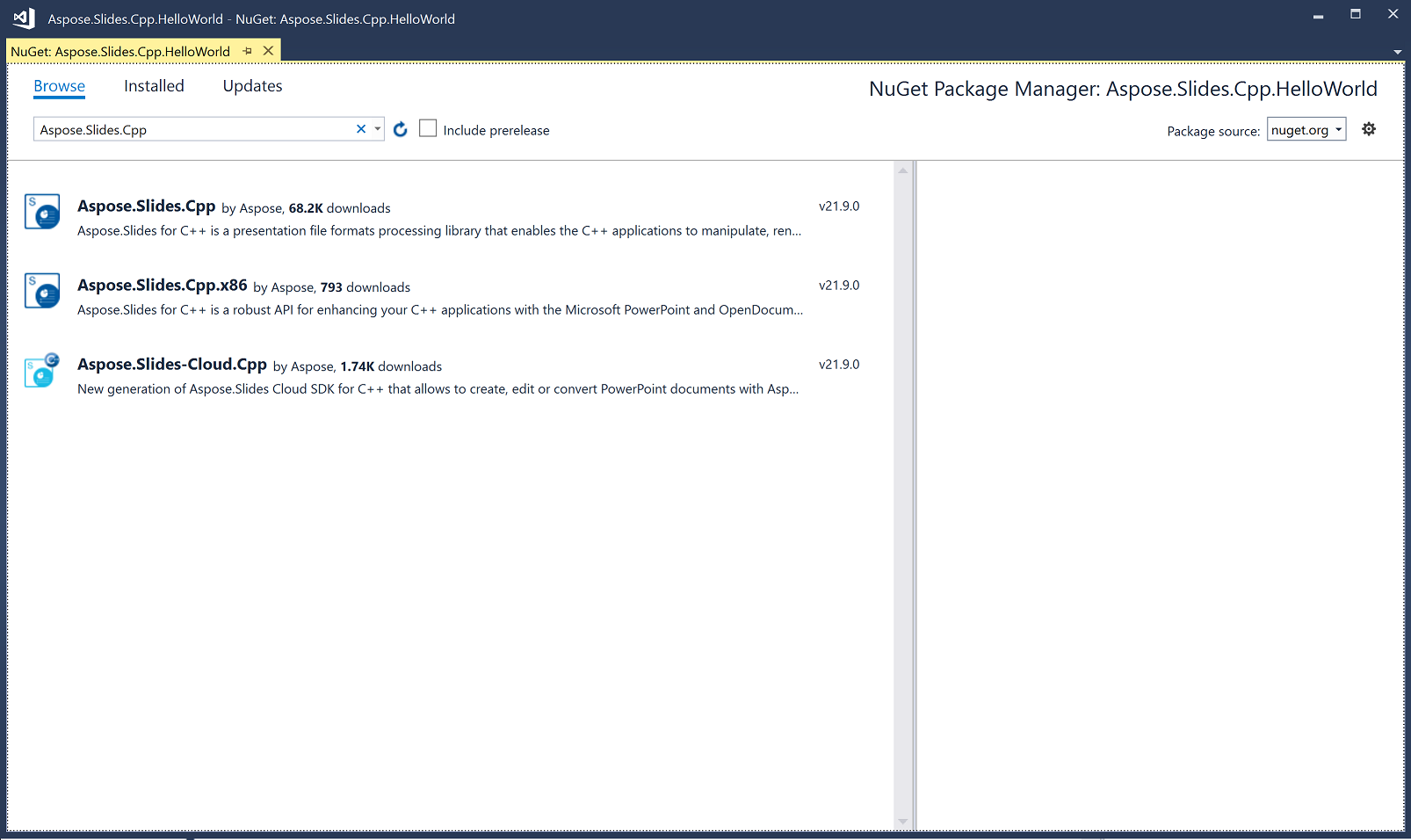Open the document tab overflow dropdown arrow

1398,52
